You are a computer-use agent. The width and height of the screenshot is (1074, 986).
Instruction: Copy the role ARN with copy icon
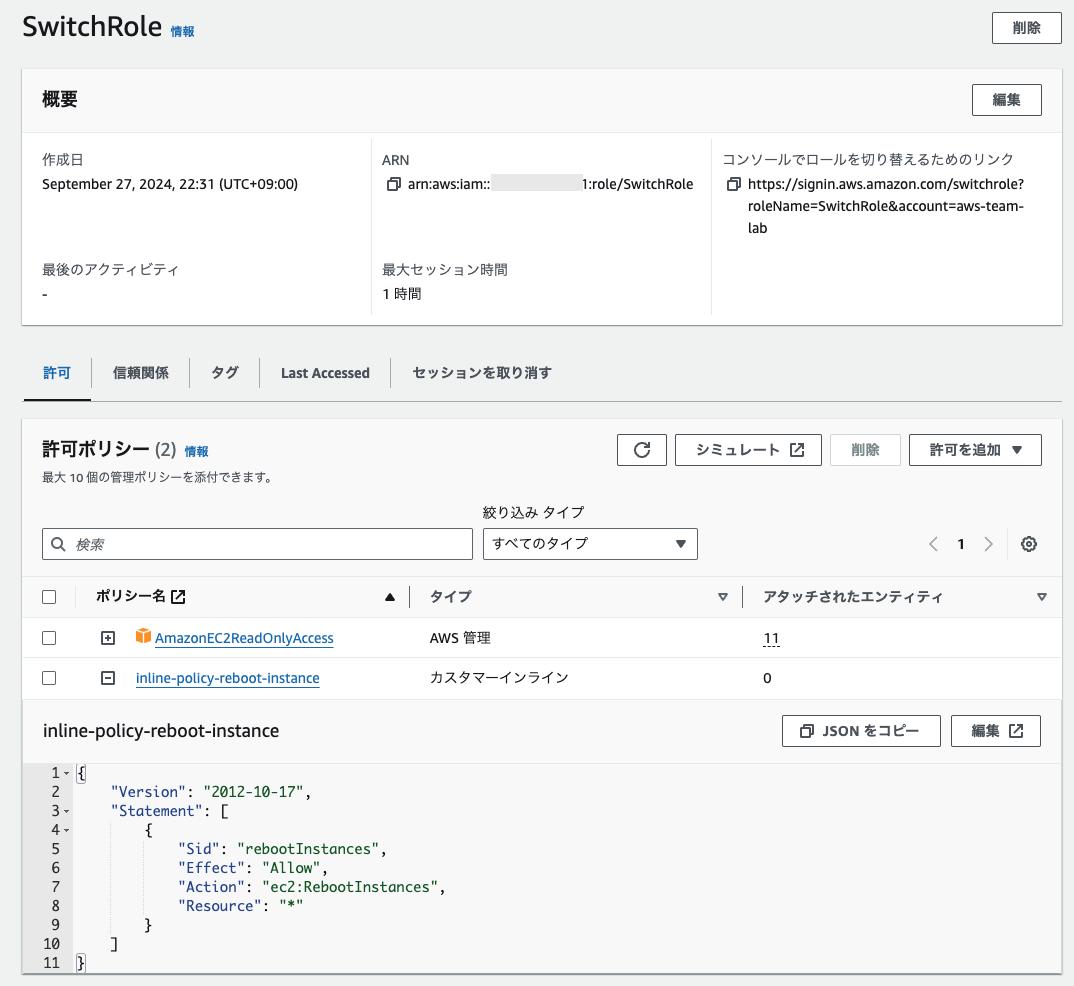[393, 184]
